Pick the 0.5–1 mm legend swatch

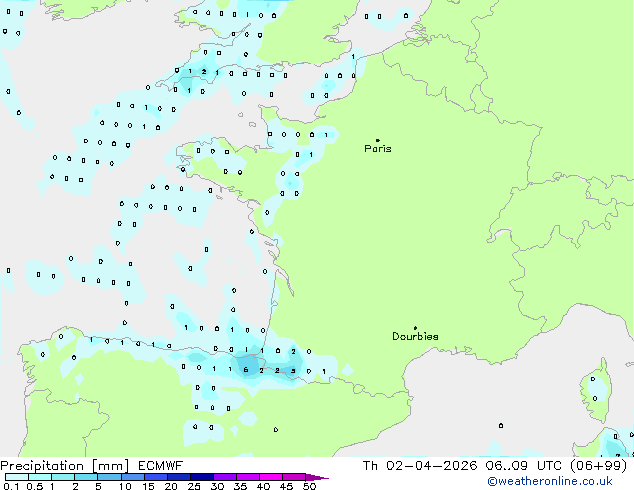(40, 477)
